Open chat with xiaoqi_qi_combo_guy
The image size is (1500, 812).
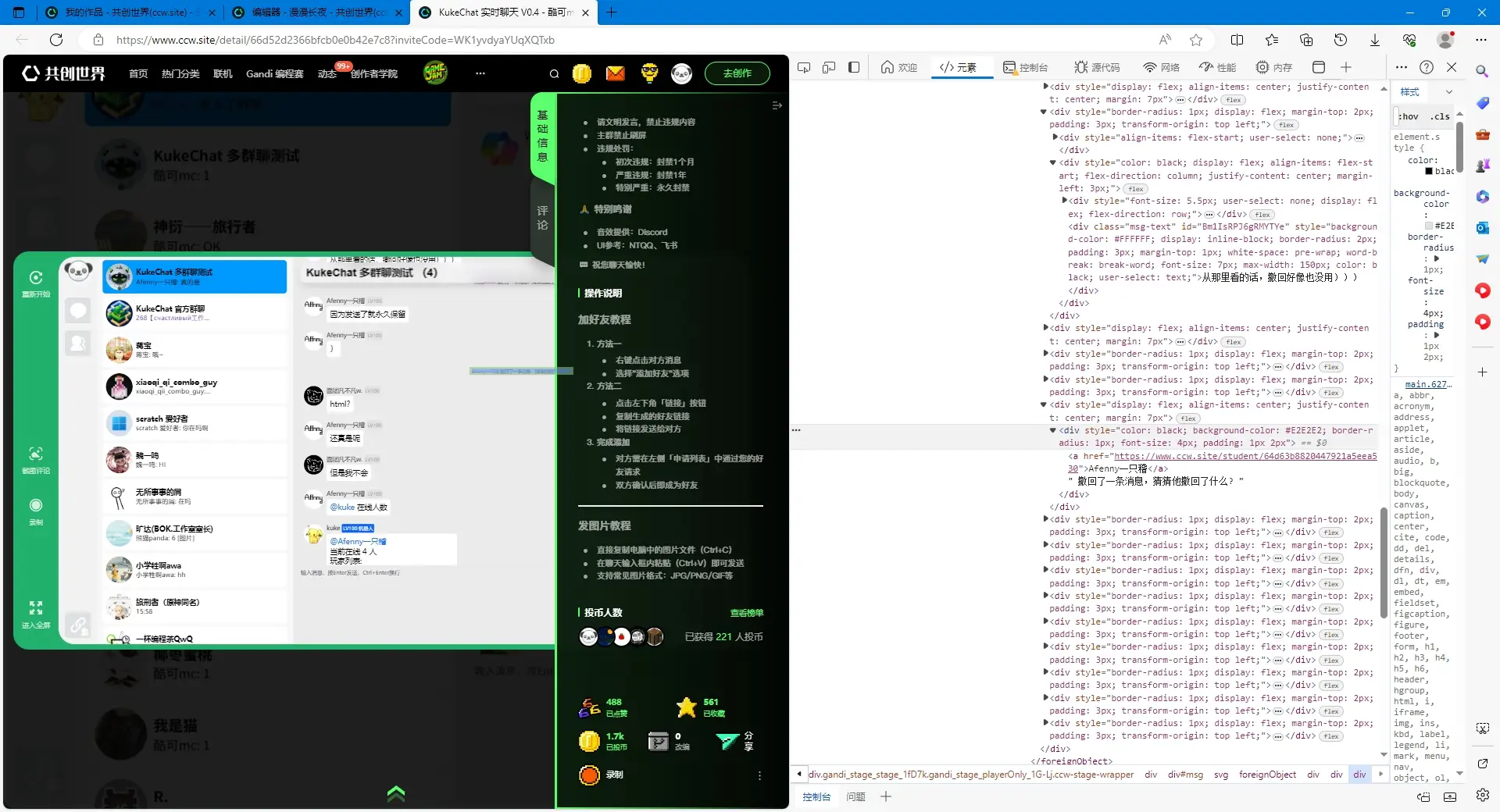[x=195, y=386]
